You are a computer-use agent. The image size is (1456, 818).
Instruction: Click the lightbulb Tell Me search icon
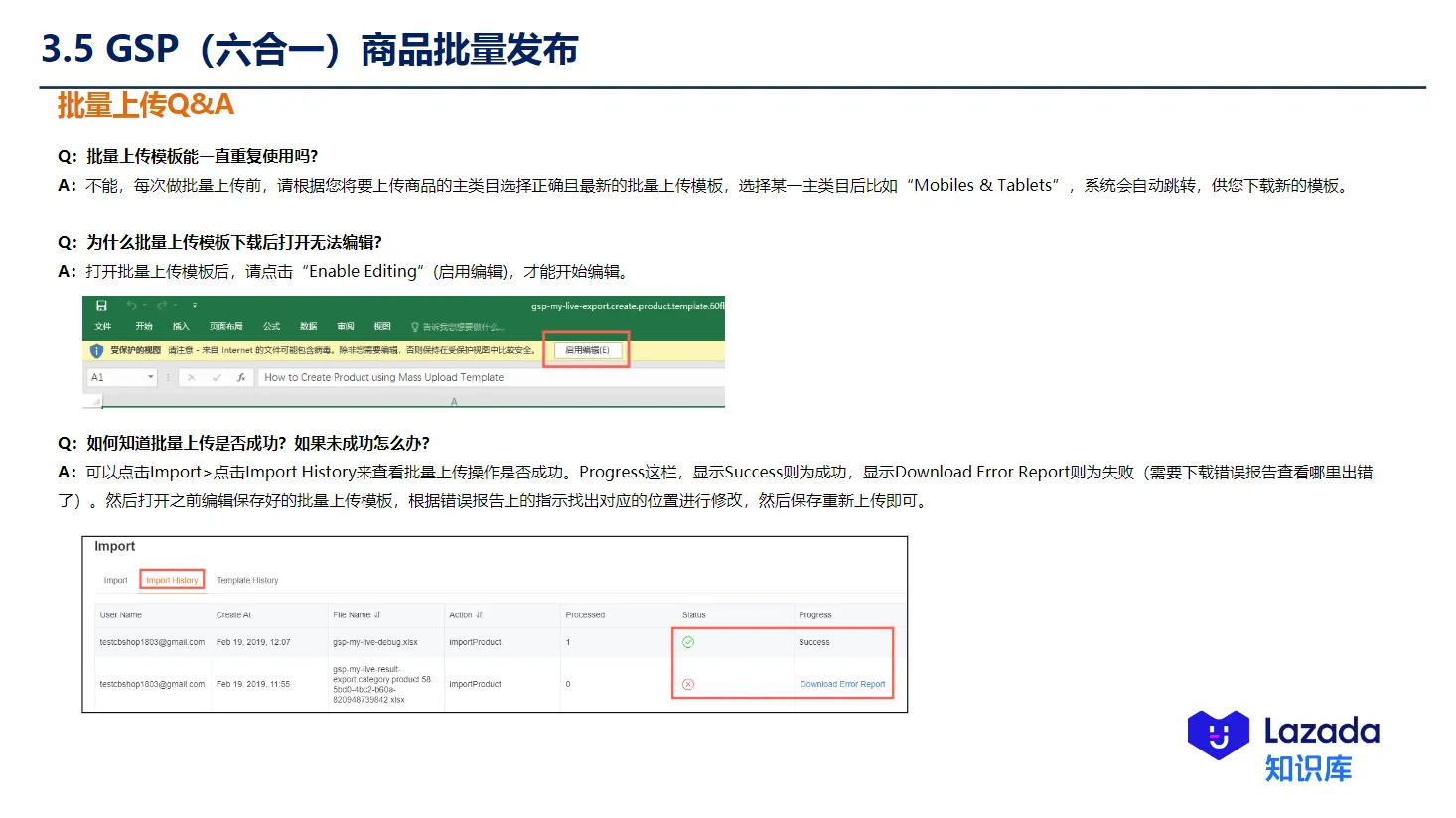pyautogui.click(x=416, y=326)
